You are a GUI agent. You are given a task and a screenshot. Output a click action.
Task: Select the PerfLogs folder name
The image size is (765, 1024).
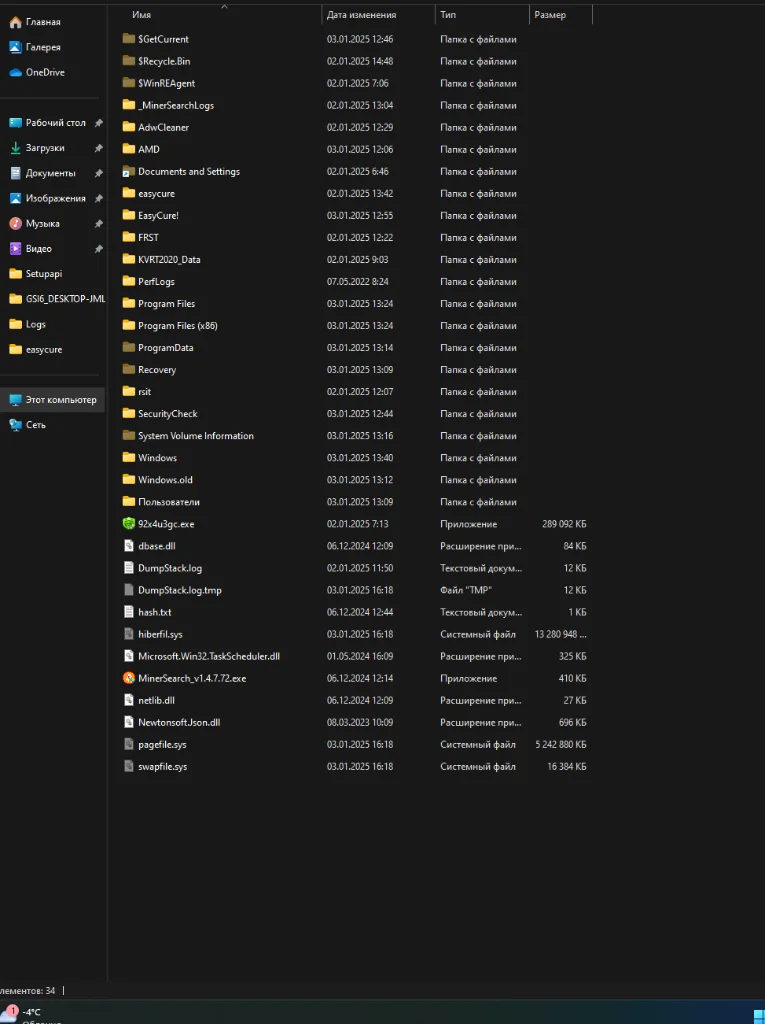[x=156, y=281]
